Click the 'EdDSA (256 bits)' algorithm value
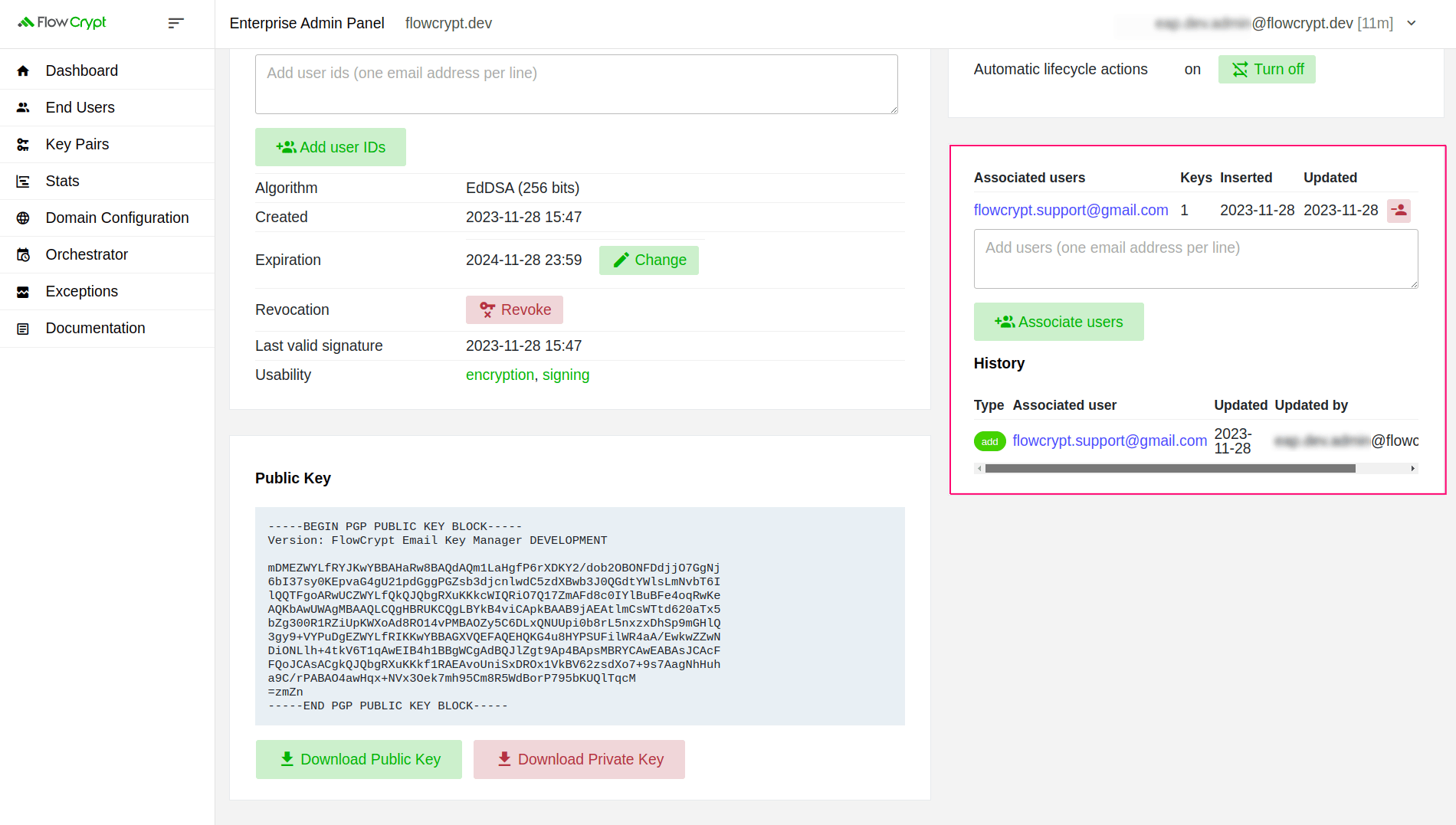This screenshot has width=1456, height=825. (523, 188)
